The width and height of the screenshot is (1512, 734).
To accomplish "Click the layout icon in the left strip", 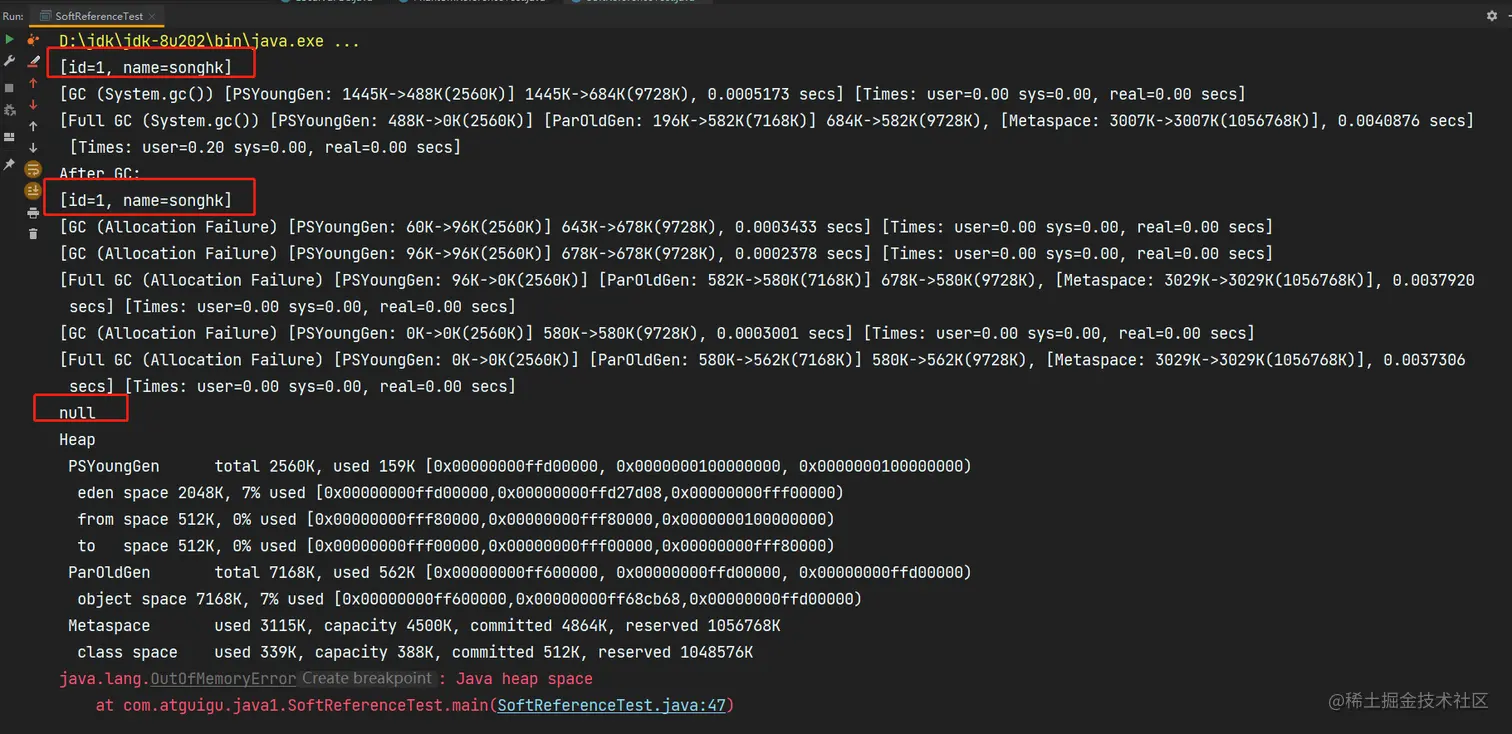I will pyautogui.click(x=9, y=137).
